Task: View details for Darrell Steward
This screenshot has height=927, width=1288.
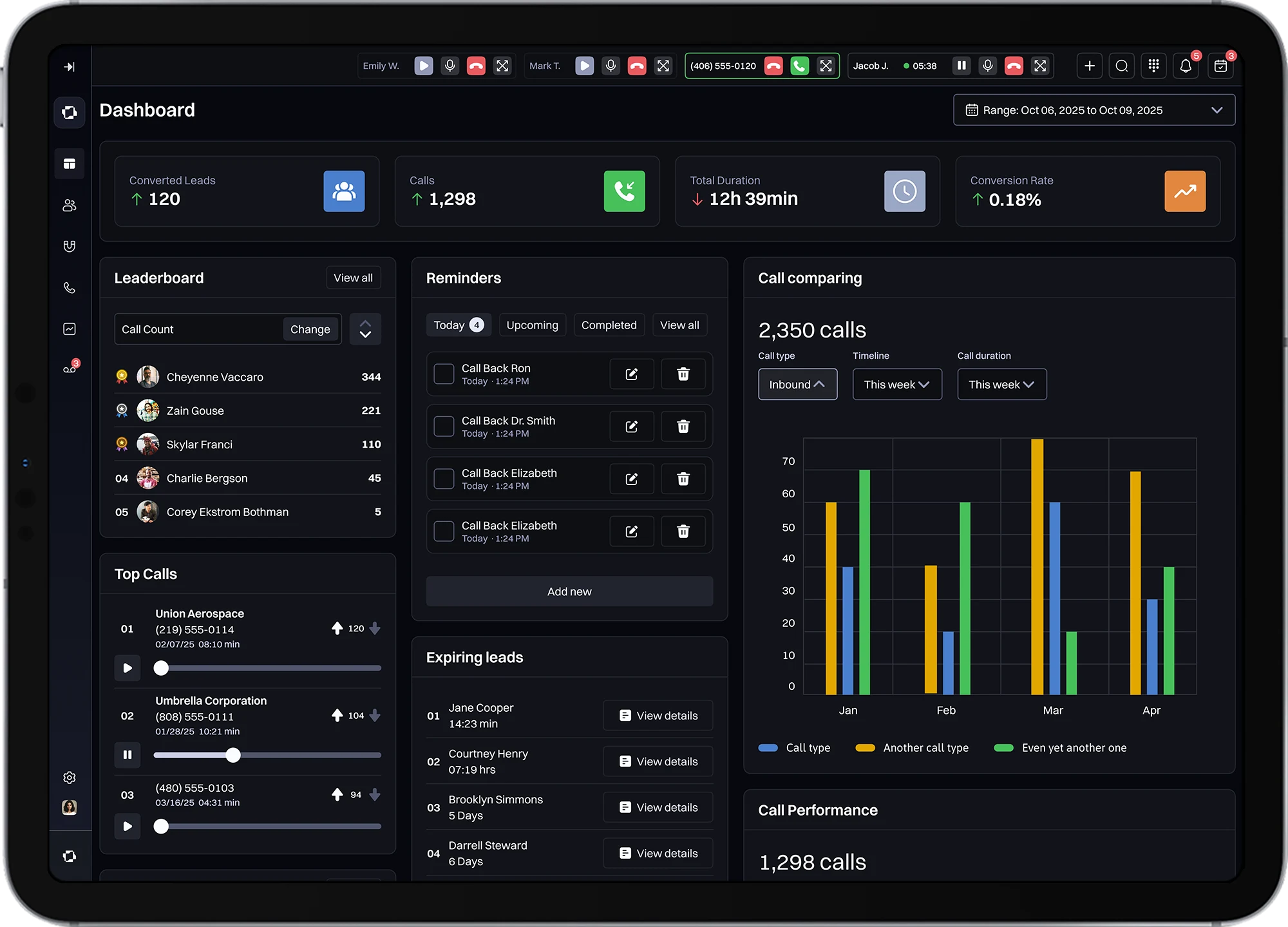Action: (x=658, y=853)
